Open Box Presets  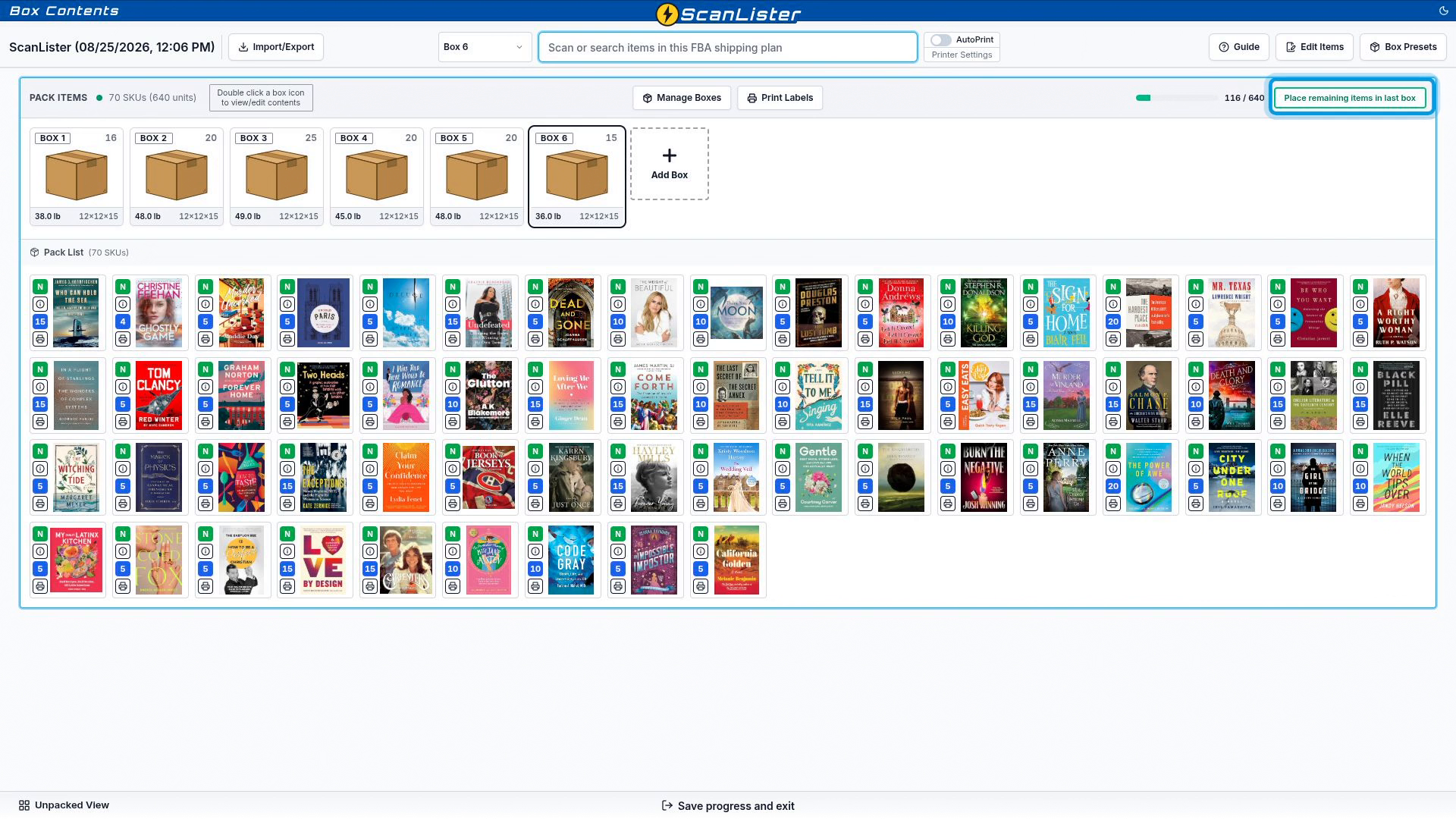pyautogui.click(x=1403, y=47)
